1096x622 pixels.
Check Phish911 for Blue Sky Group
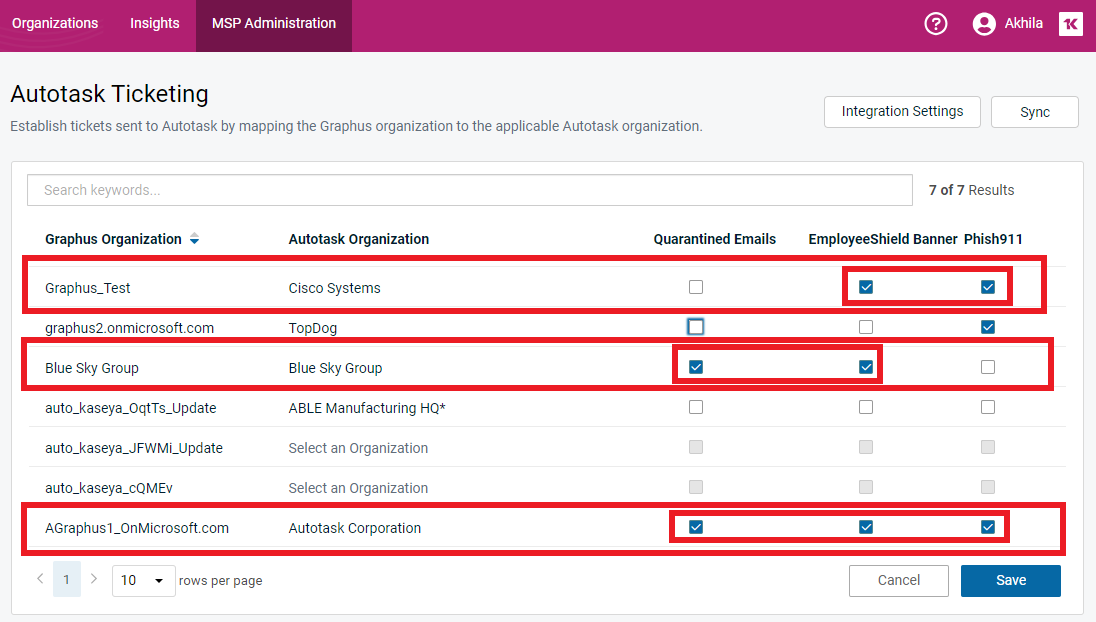(x=988, y=367)
